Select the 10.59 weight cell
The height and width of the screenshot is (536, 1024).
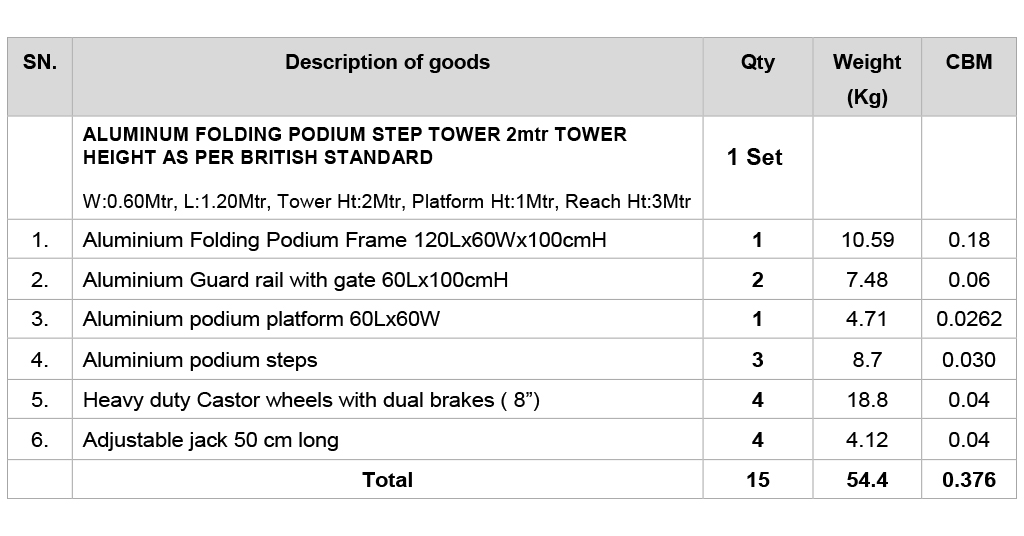(x=867, y=240)
